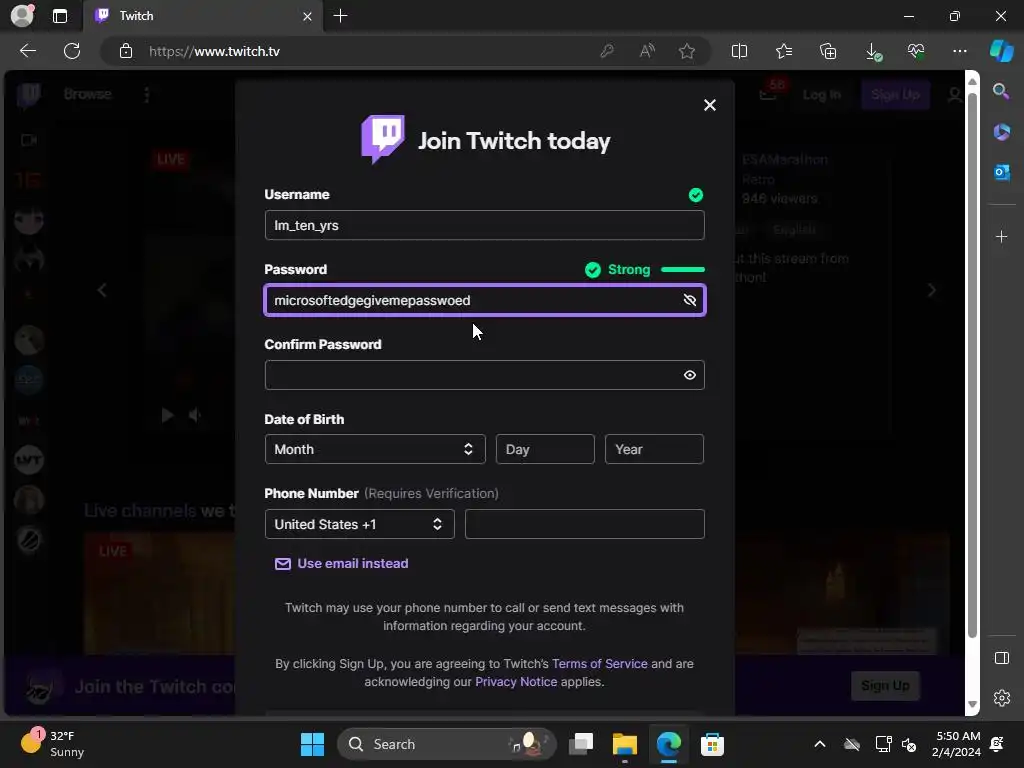Add a sidebar app with plus icon
Viewport: 1024px width, 768px height.
1001,236
